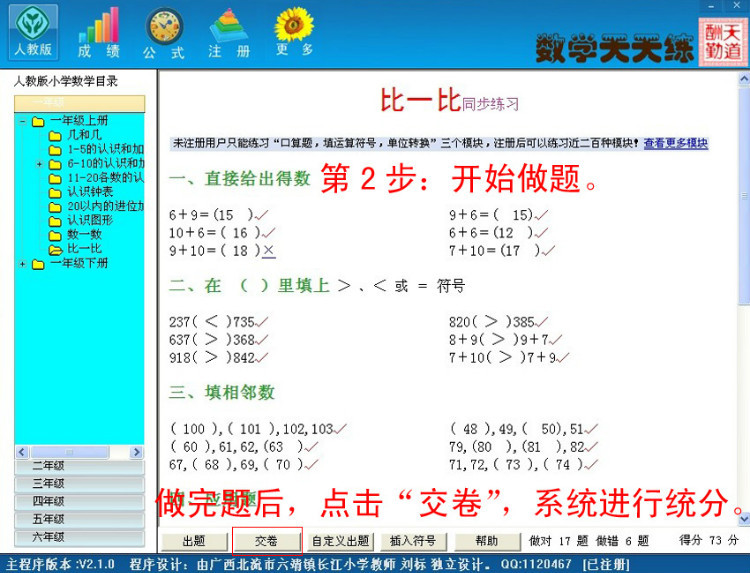Open the 人教版 textbook edition icon
The height and width of the screenshot is (573, 750).
(x=33, y=32)
